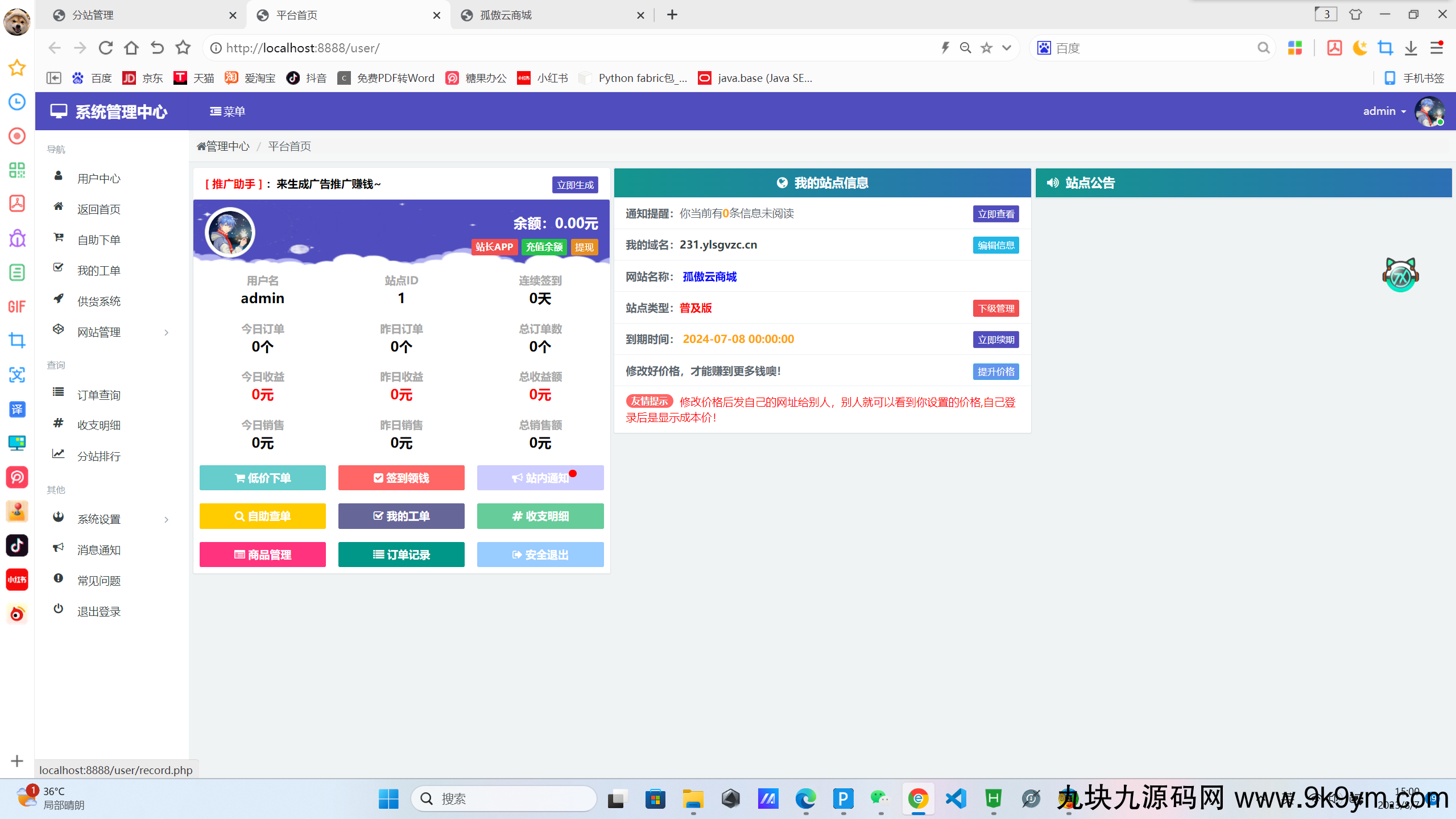Open the screenshot crop tool in left sidebar

17,341
